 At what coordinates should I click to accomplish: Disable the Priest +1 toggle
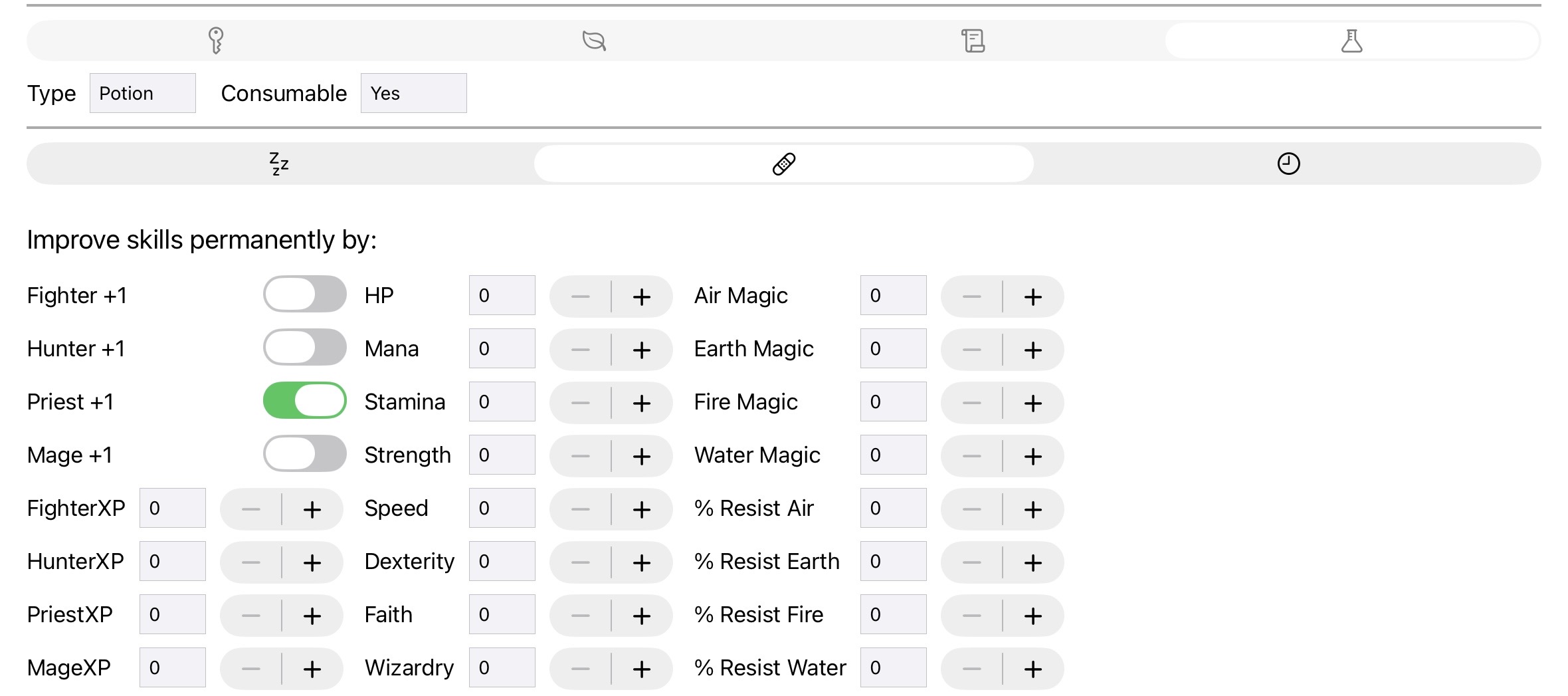[x=304, y=401]
